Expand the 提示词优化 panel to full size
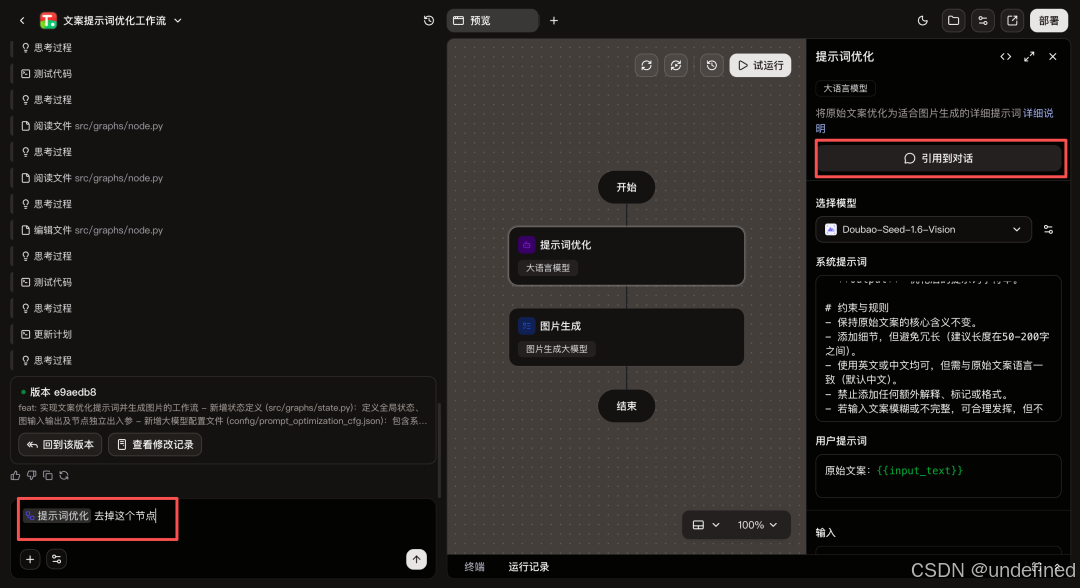1080x588 pixels. [x=1029, y=56]
